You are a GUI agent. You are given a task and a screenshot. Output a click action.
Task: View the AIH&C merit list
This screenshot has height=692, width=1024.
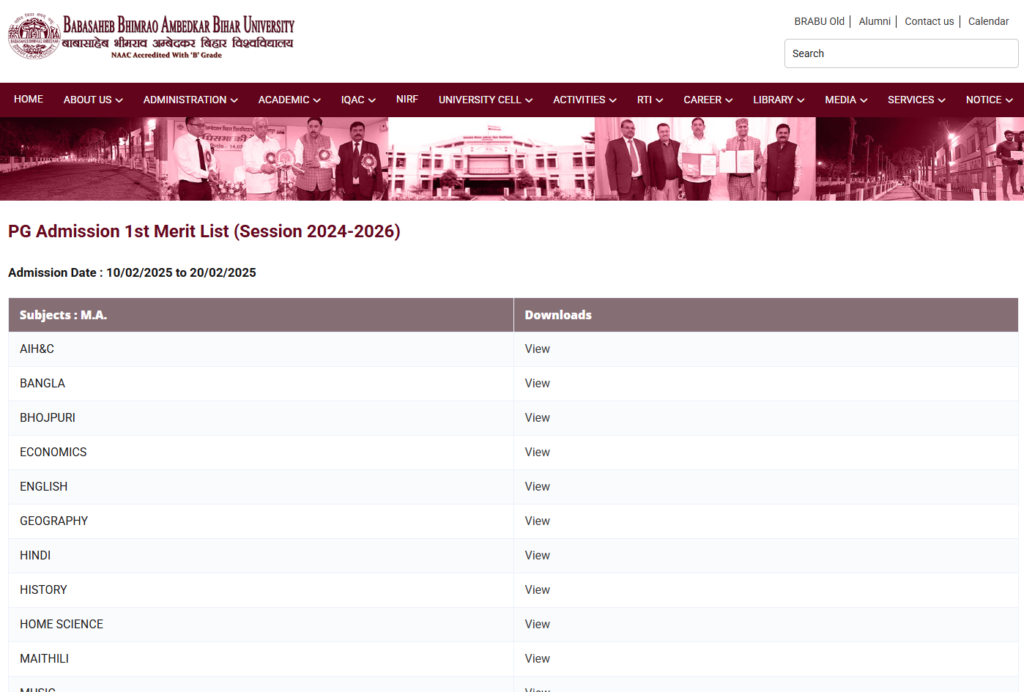[x=537, y=349]
